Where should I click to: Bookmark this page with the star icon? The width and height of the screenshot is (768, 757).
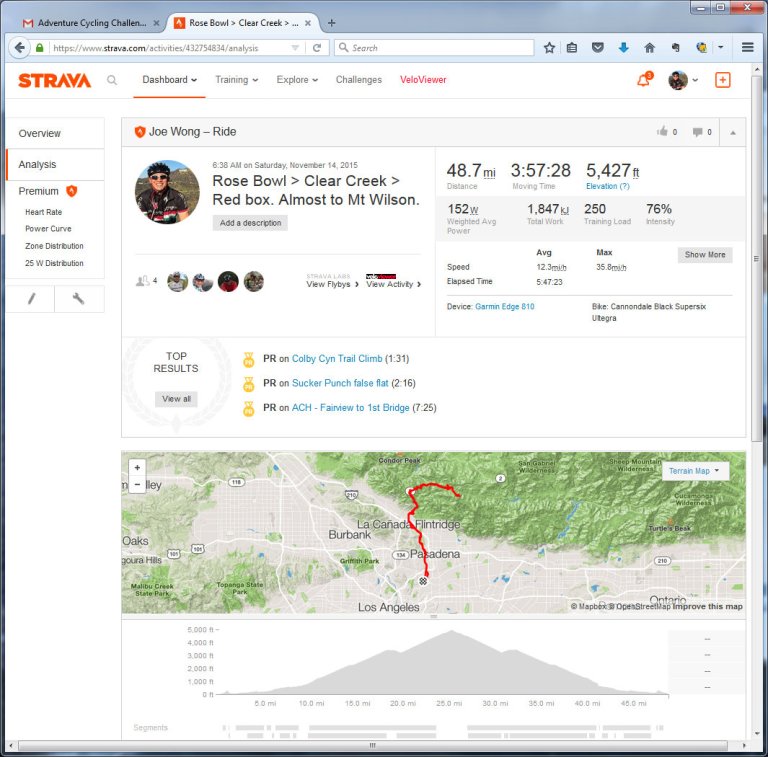click(549, 47)
